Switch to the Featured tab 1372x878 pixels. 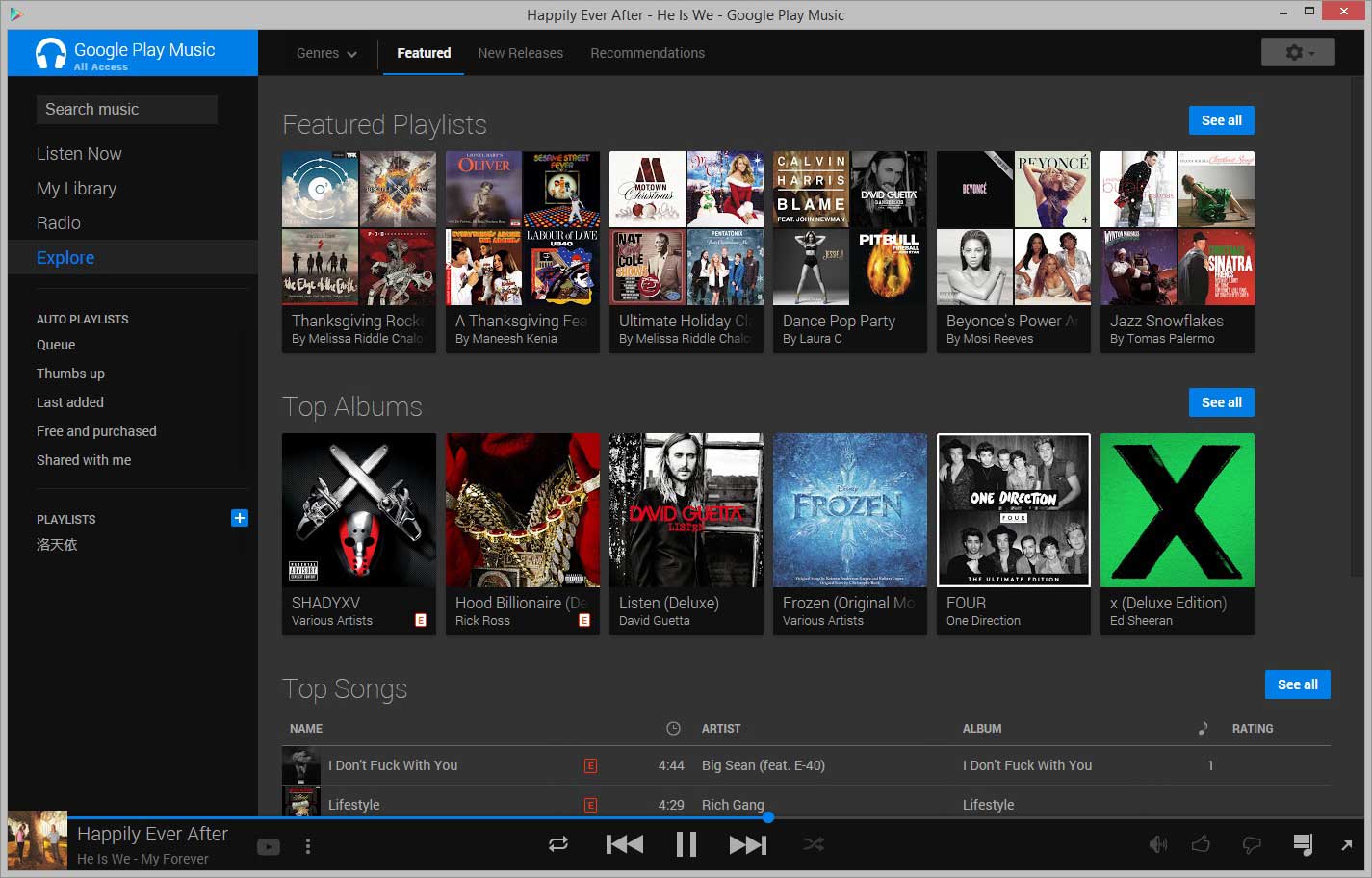(x=424, y=53)
